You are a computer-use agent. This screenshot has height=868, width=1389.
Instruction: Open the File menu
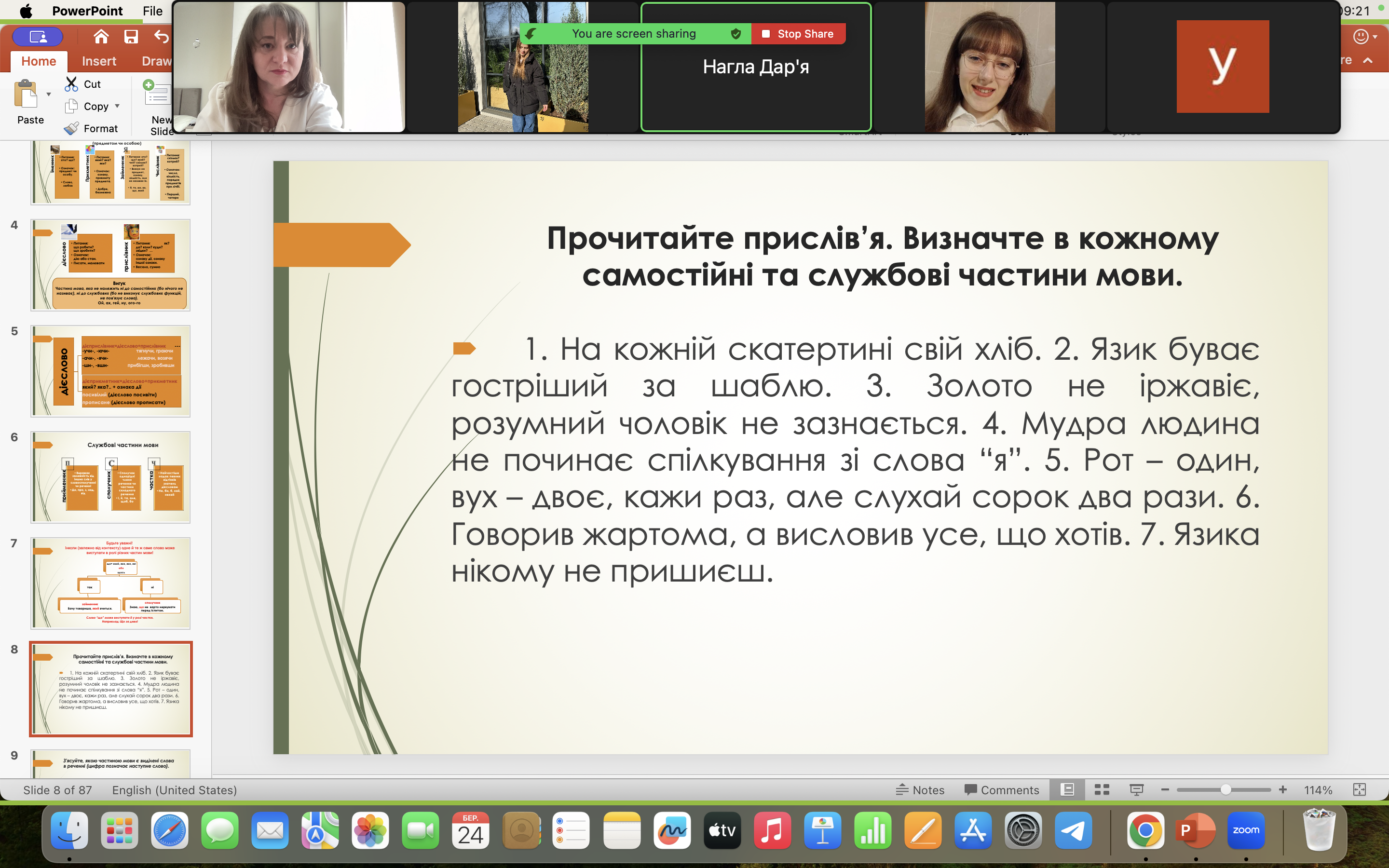tap(152, 11)
